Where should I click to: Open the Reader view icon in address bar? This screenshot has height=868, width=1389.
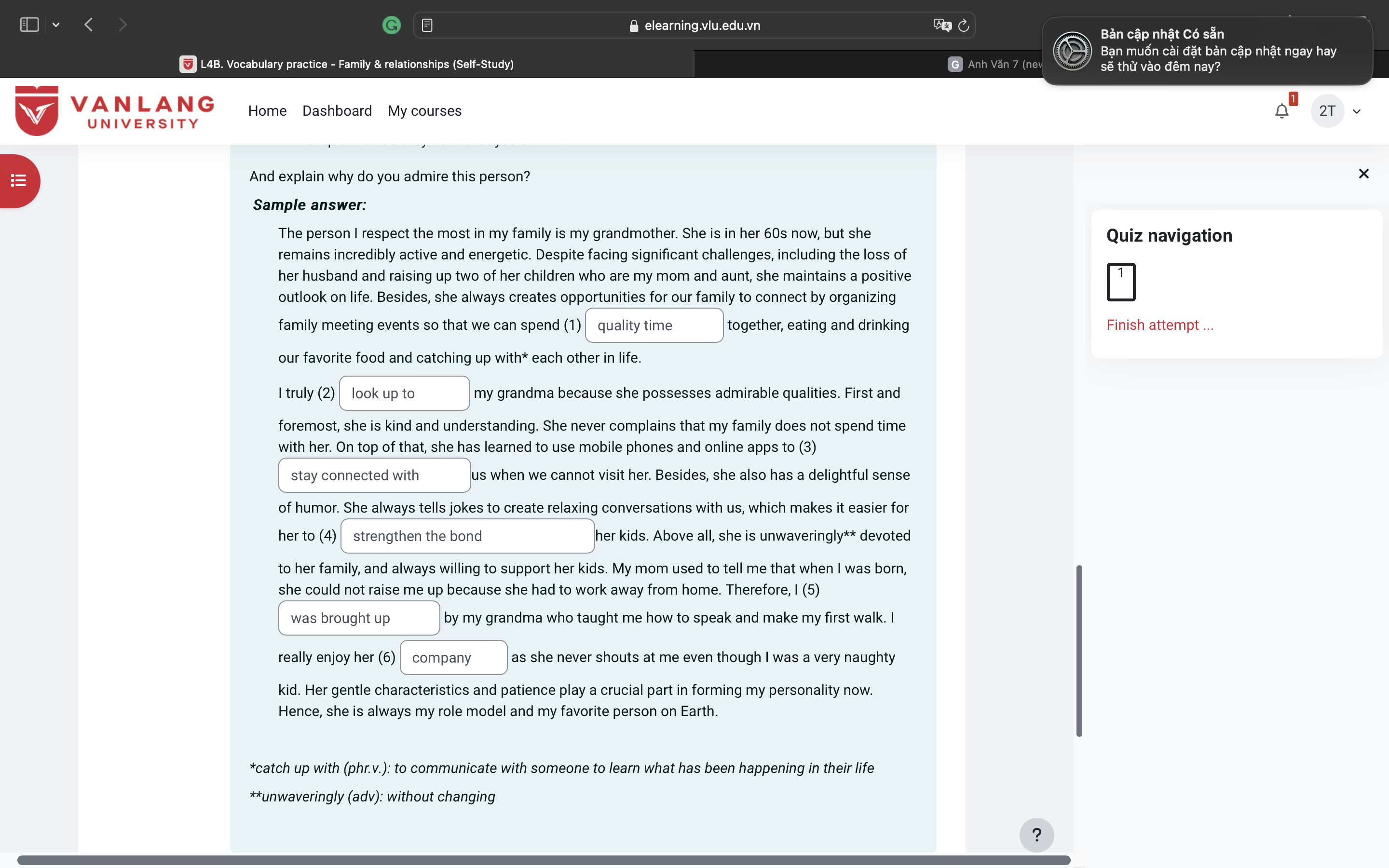[x=427, y=25]
